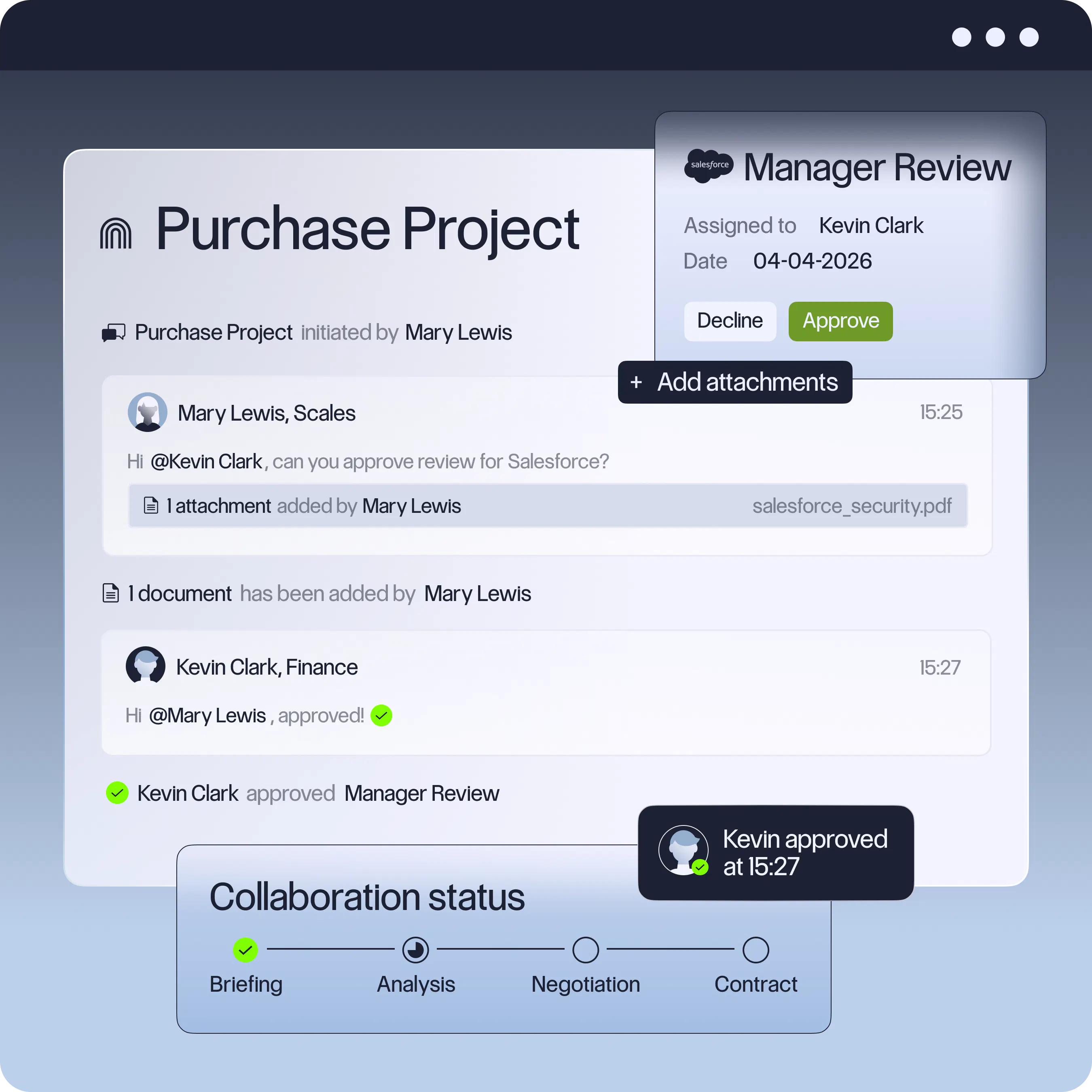Click the document icon next to '1 document'
The height and width of the screenshot is (1092, 1092).
pyautogui.click(x=111, y=593)
